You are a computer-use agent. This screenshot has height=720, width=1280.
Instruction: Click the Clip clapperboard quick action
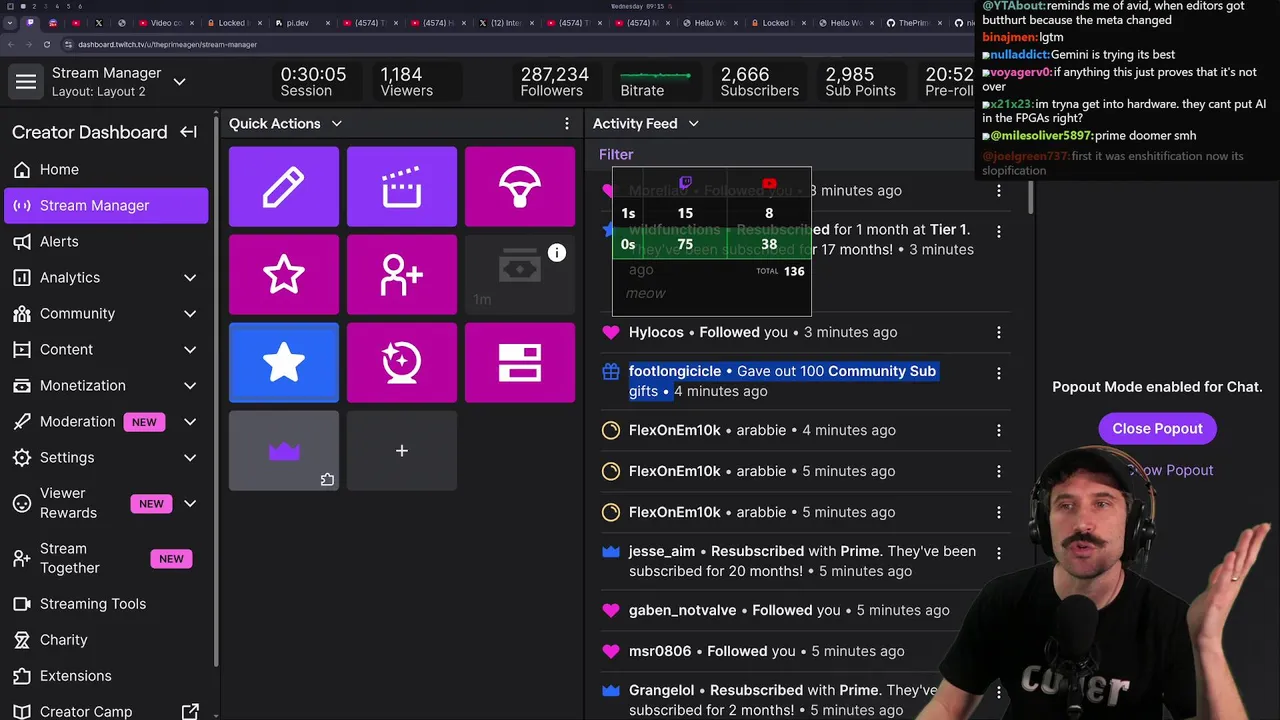click(402, 187)
